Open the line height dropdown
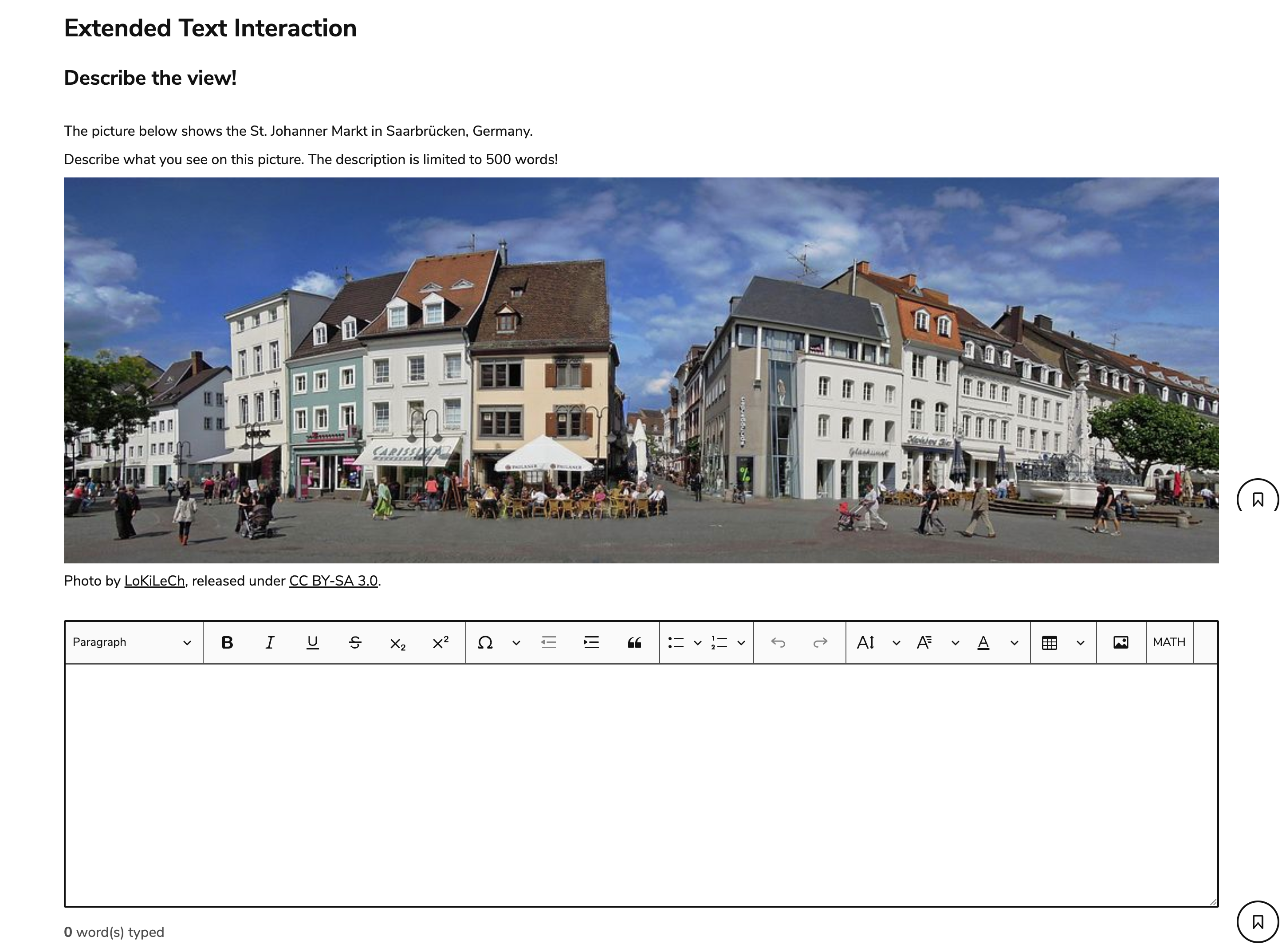 pyautogui.click(x=896, y=642)
